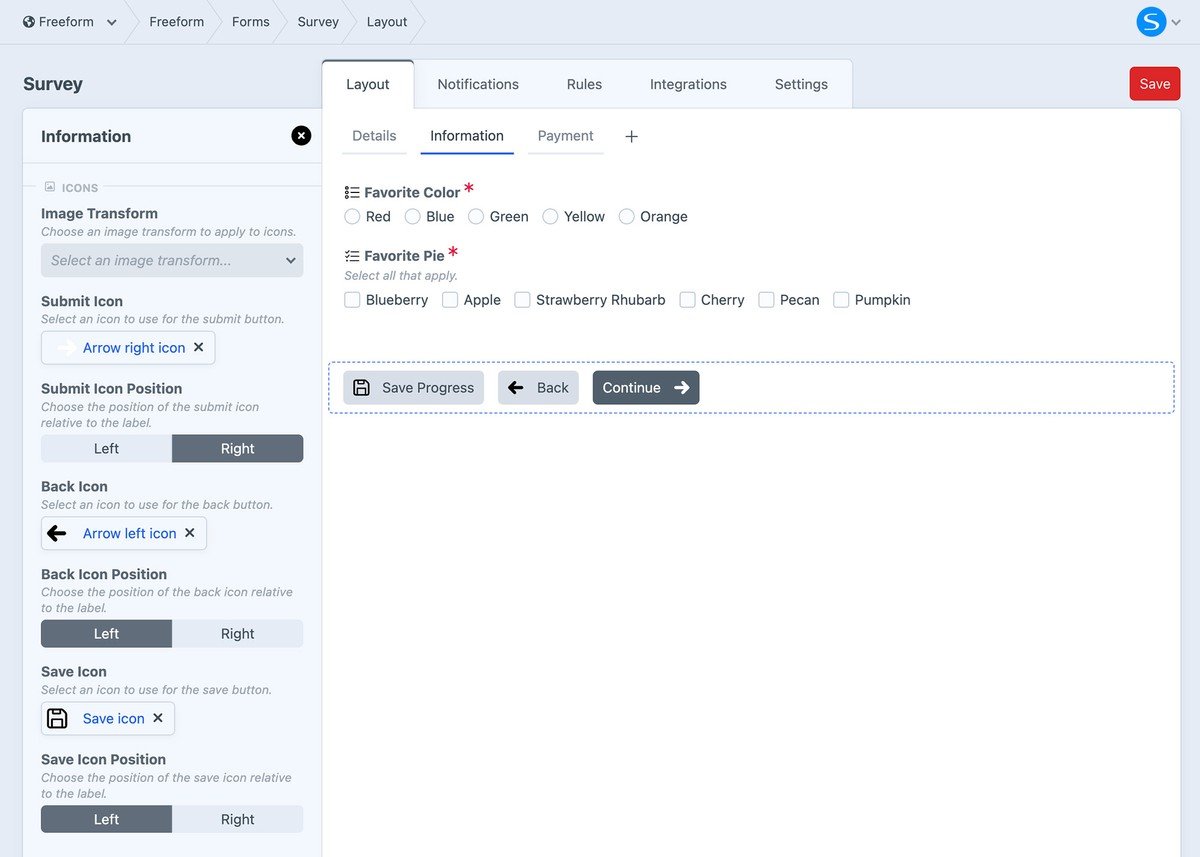1200x857 pixels.
Task: Open the Save icon asset link
Action: (114, 718)
